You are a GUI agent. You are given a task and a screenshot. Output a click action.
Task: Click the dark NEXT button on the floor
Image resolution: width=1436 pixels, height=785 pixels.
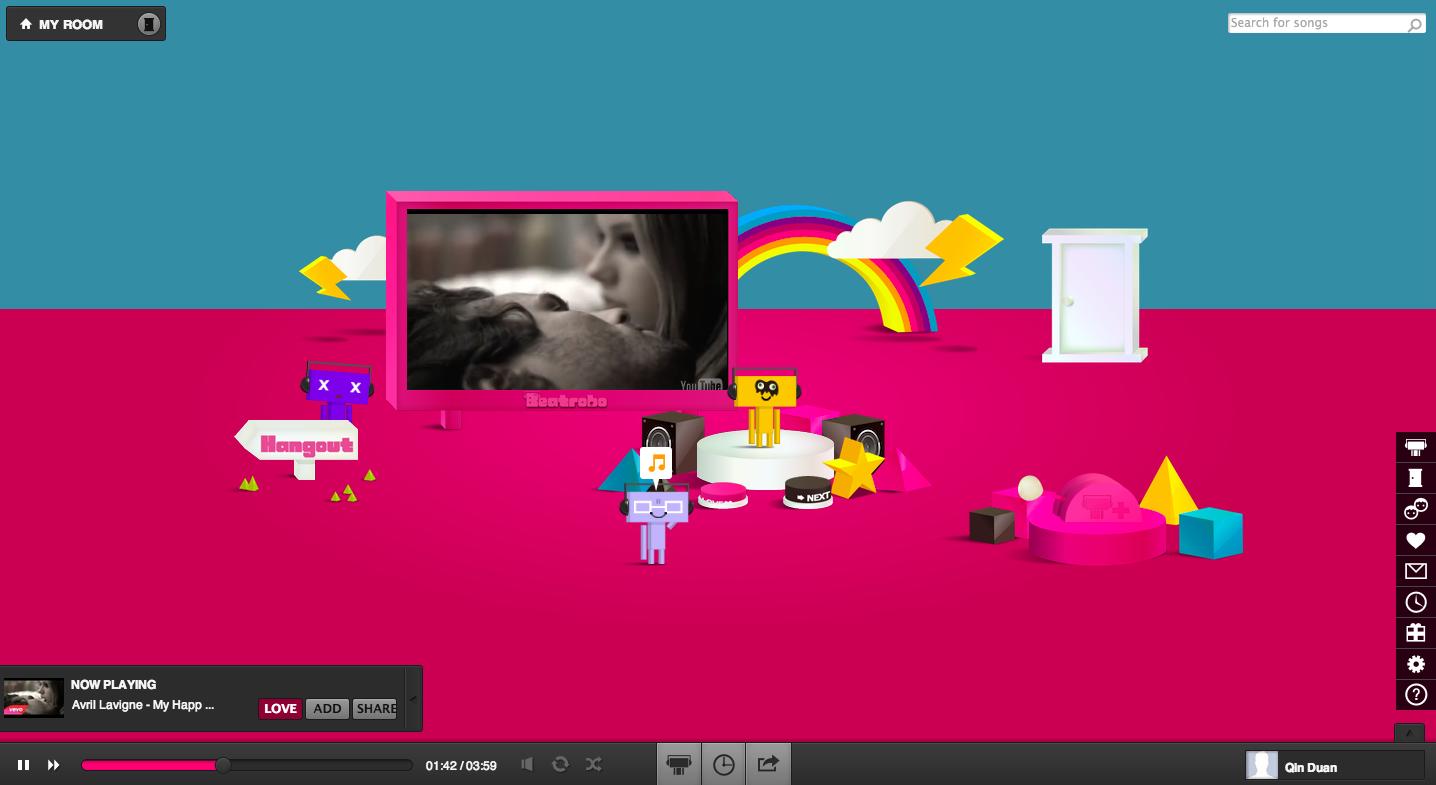tap(809, 493)
